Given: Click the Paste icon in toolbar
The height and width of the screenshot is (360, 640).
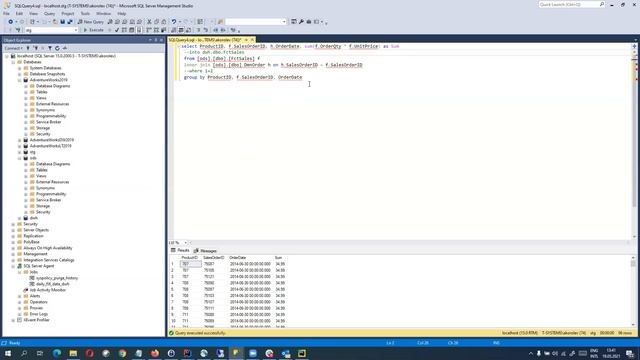Looking at the screenshot, I should tap(164, 22).
